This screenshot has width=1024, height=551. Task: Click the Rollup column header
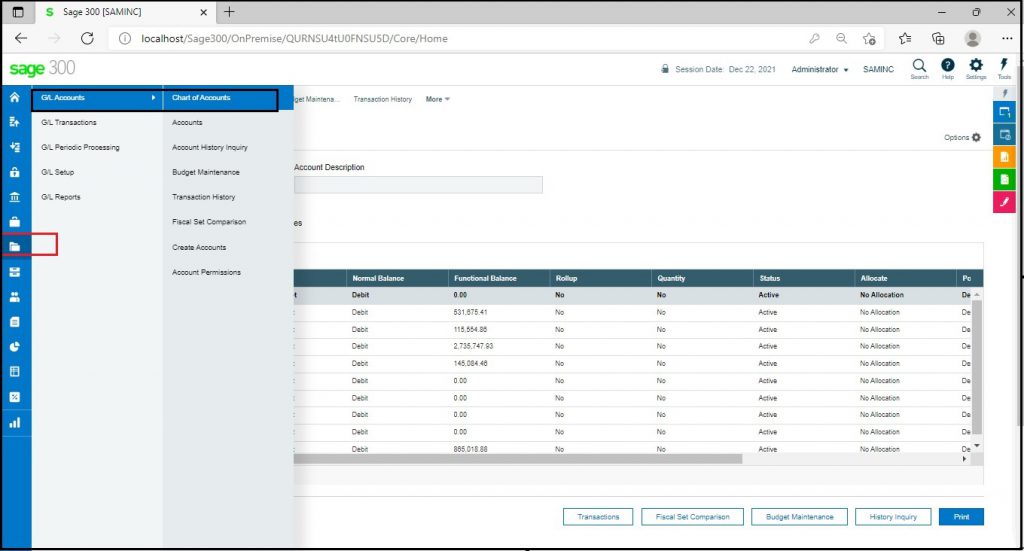click(566, 278)
